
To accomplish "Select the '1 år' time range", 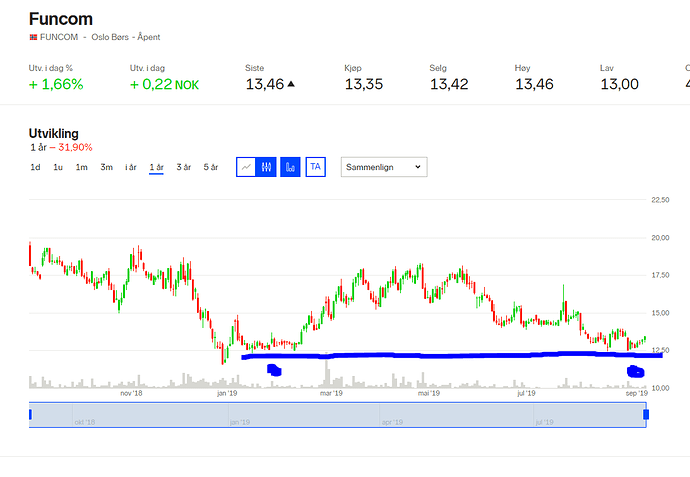I will click(x=156, y=168).
